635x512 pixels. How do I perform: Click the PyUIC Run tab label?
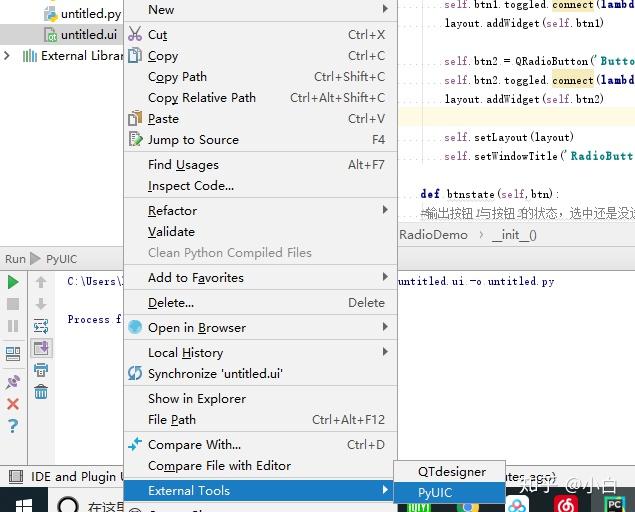[x=61, y=259]
